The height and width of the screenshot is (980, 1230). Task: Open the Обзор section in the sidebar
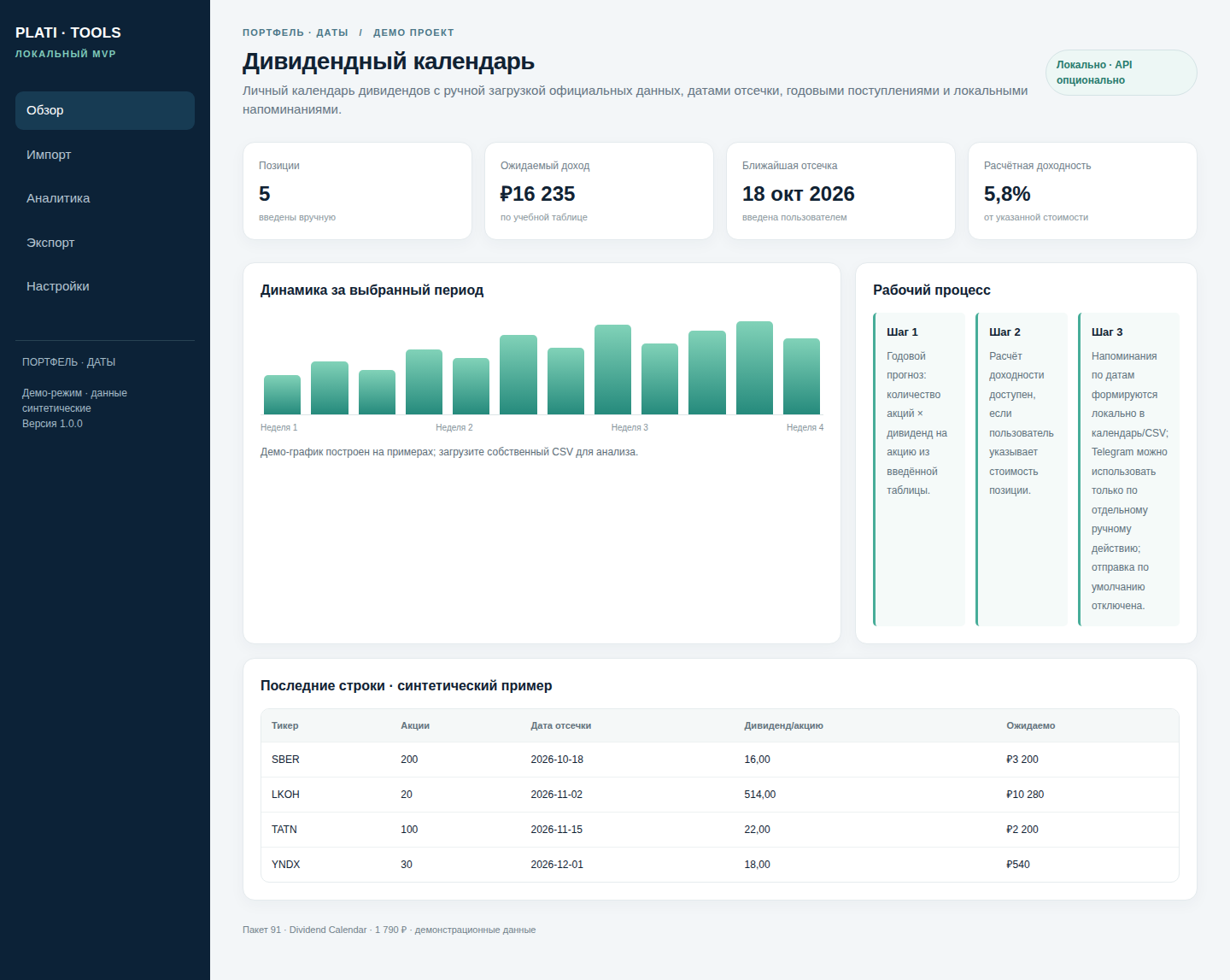pos(105,110)
